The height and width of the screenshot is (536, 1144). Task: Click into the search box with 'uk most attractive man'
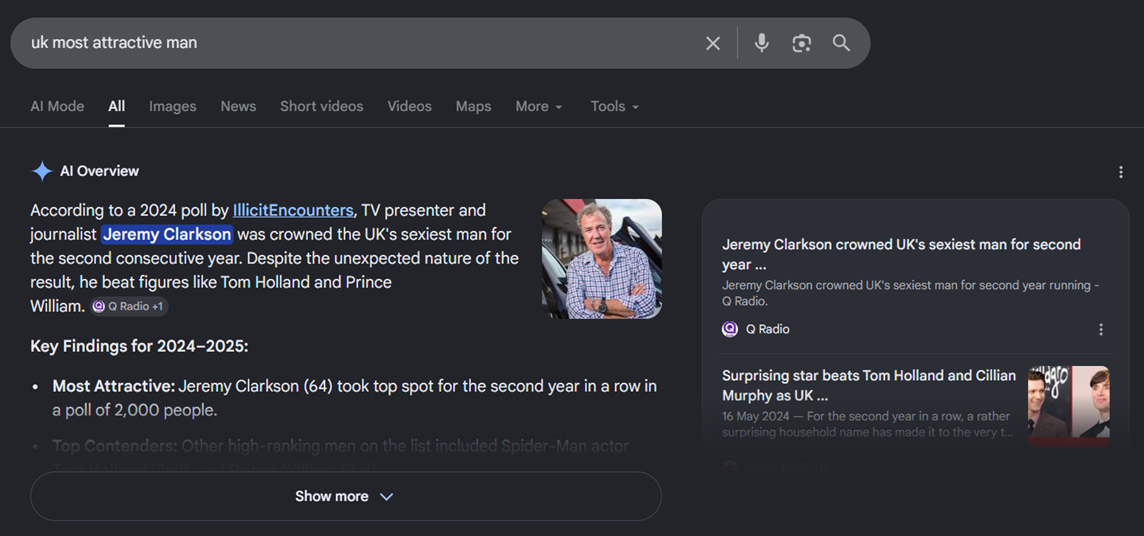coord(358,43)
